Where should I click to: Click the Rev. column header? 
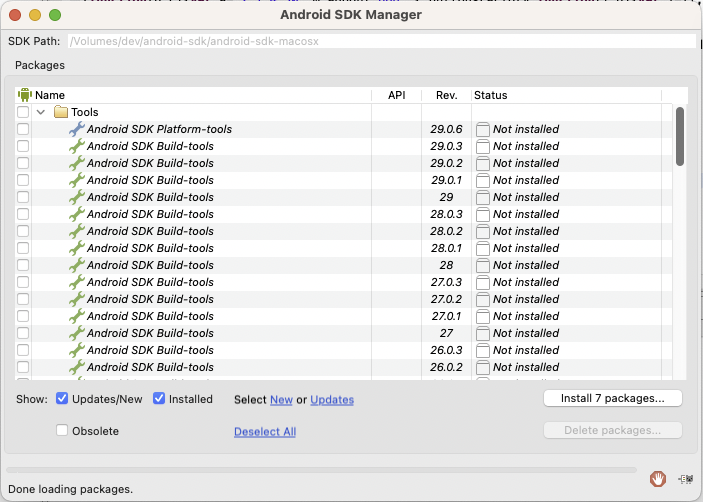click(447, 95)
